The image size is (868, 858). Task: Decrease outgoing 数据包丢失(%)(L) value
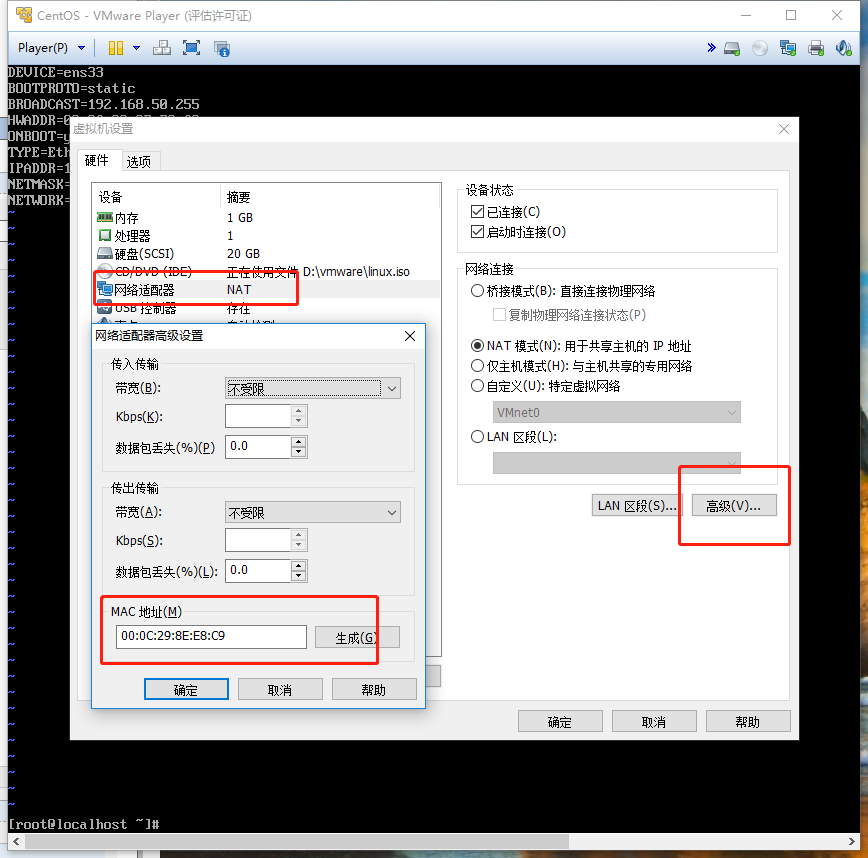pyautogui.click(x=298, y=576)
